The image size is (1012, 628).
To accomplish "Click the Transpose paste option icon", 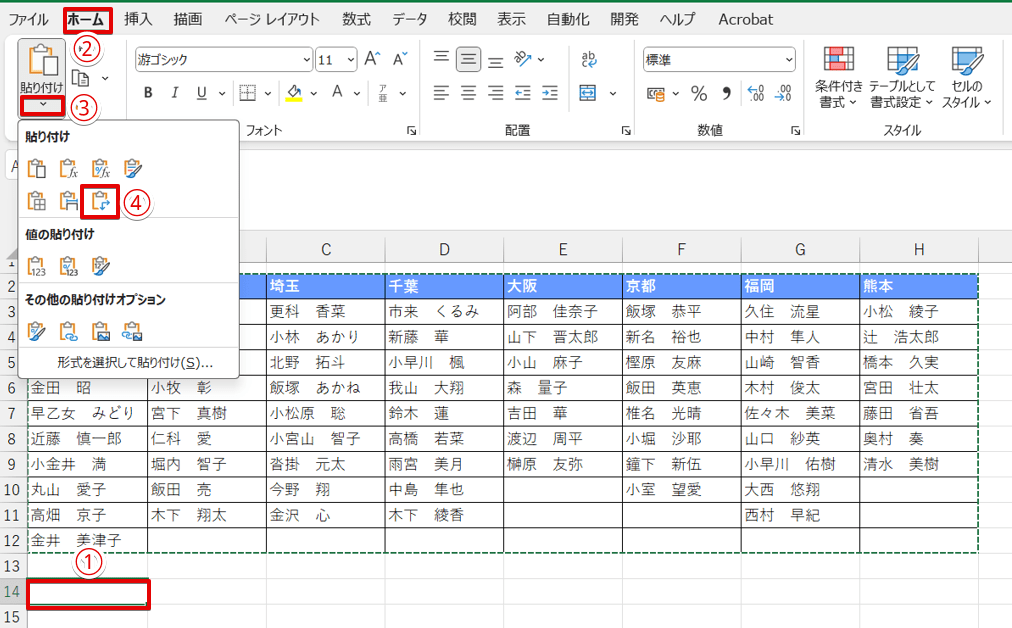I will tap(101, 201).
